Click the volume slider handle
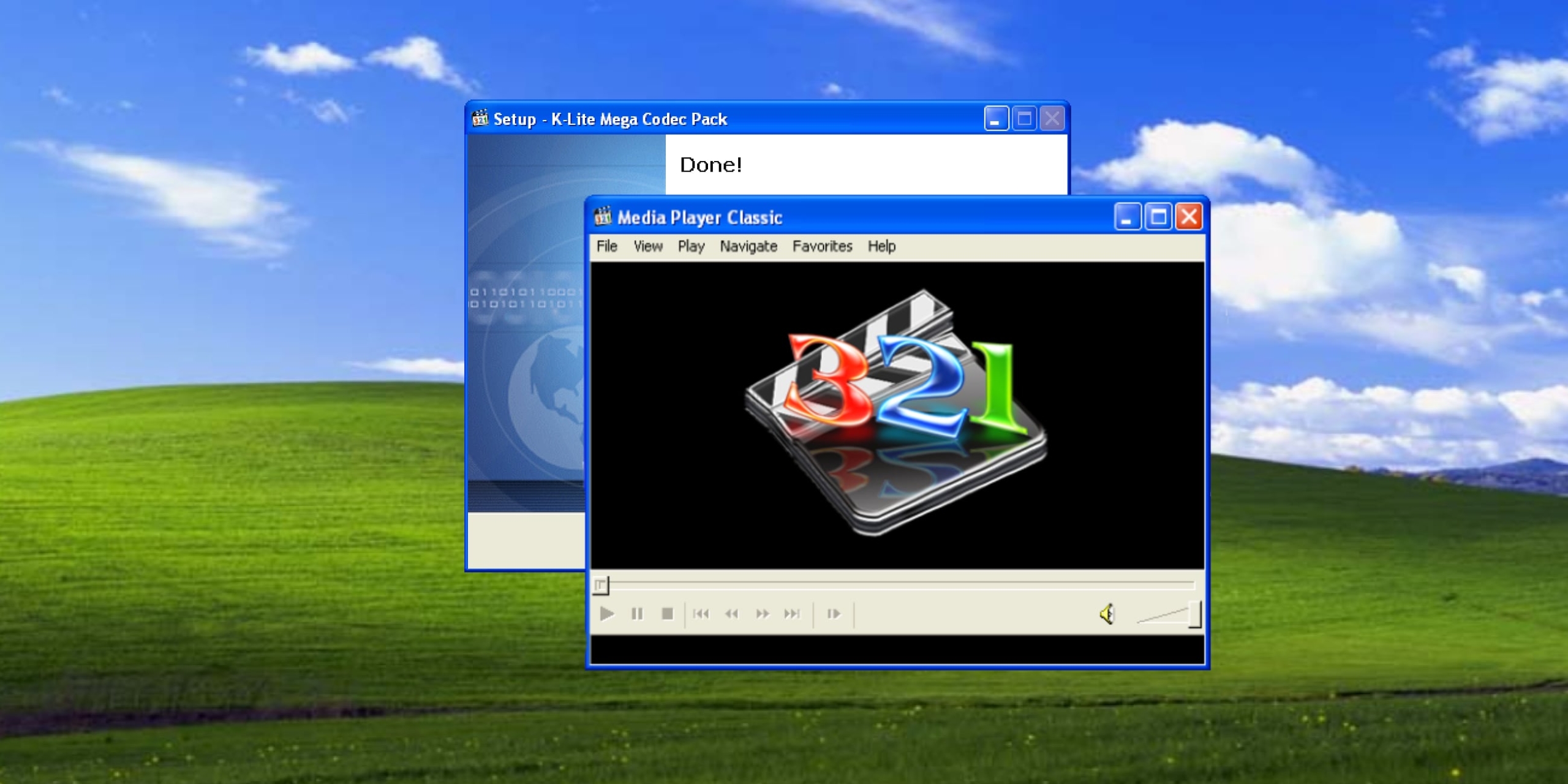 [x=1195, y=614]
